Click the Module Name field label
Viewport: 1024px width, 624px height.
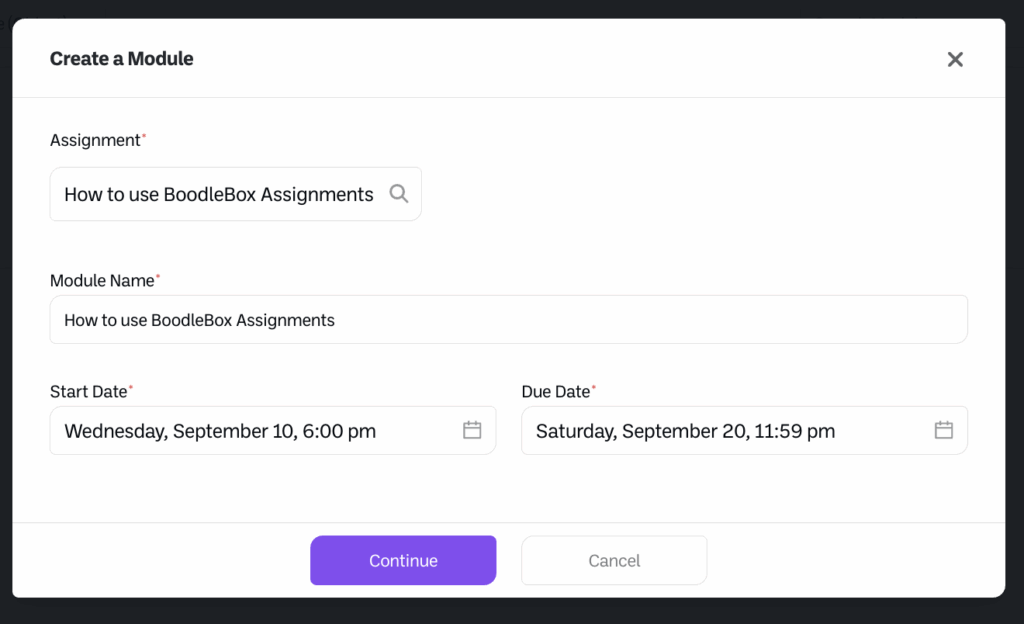(x=102, y=281)
